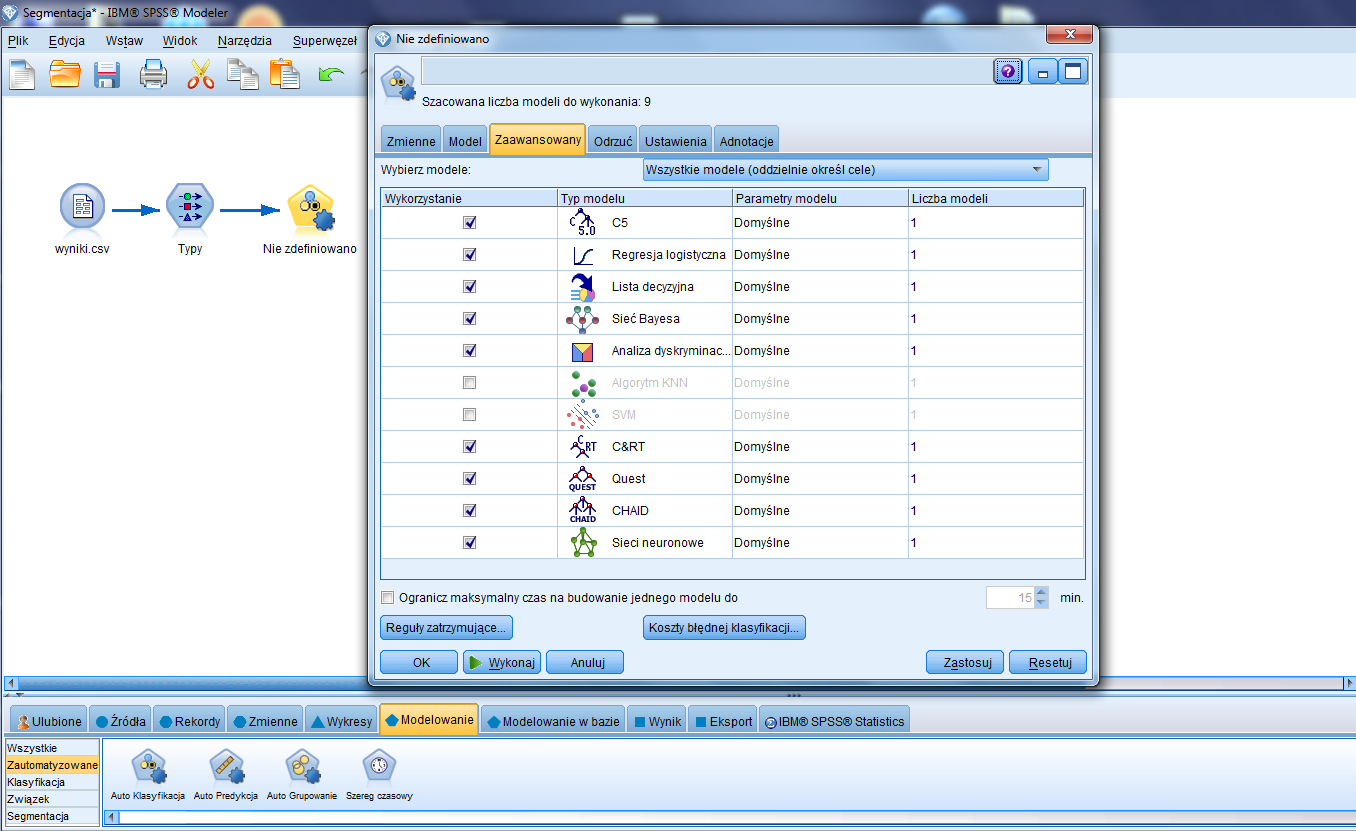Viewport: 1356px width, 831px height.
Task: Click the Auto Grupowanie palette node
Action: click(x=302, y=768)
